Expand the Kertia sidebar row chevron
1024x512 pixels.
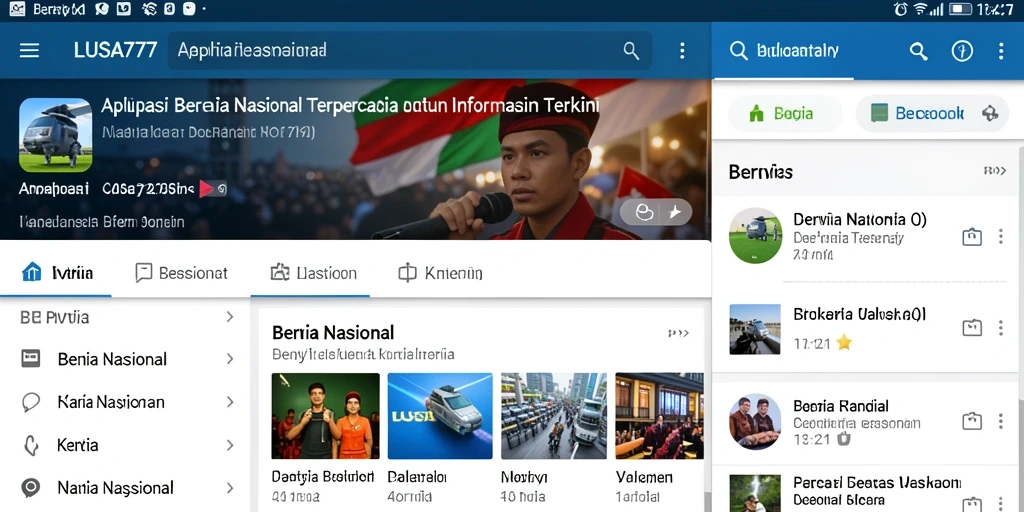click(230, 445)
